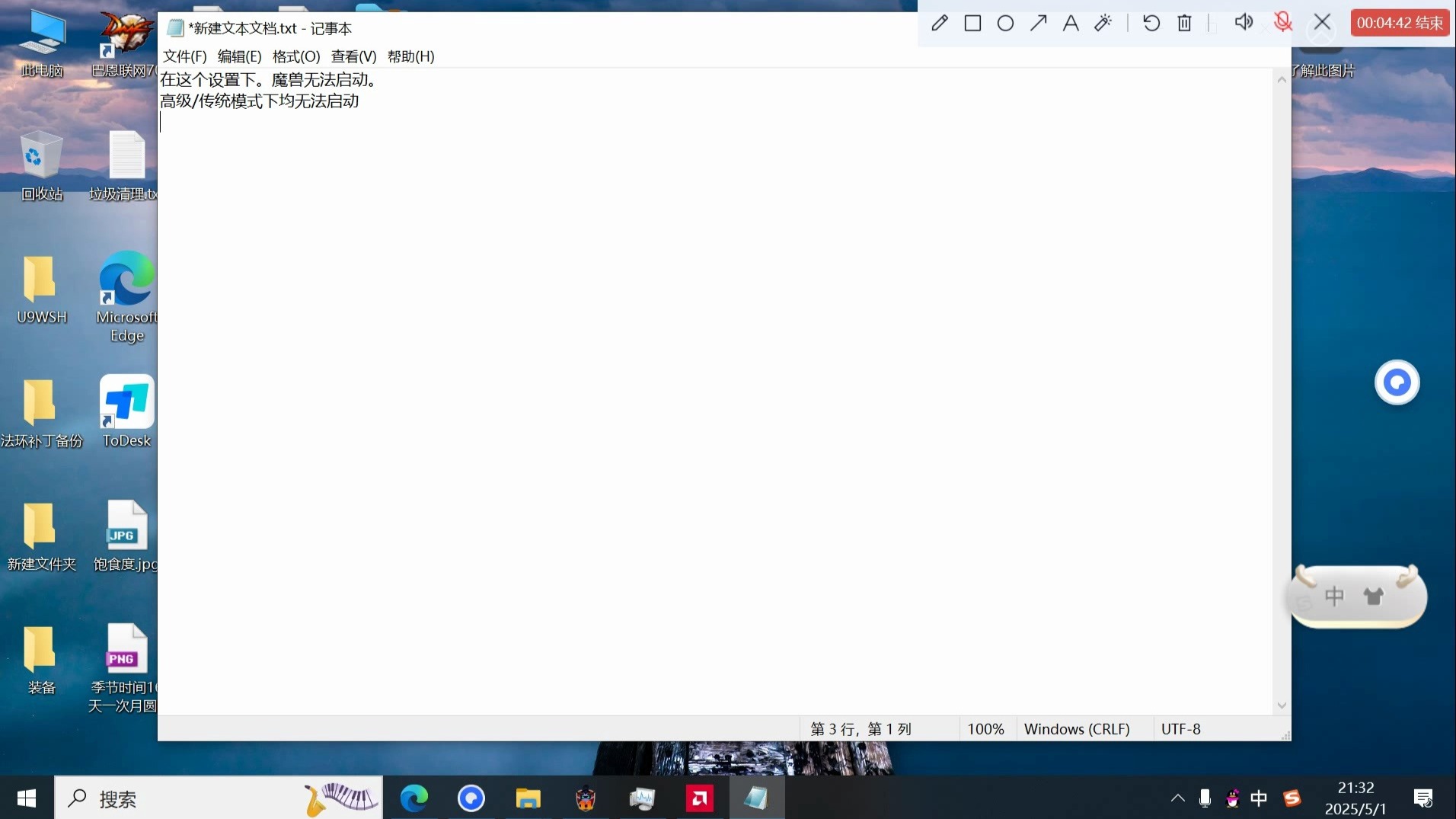Open the 格式(O) menu
The image size is (1456, 819).
[x=296, y=56]
